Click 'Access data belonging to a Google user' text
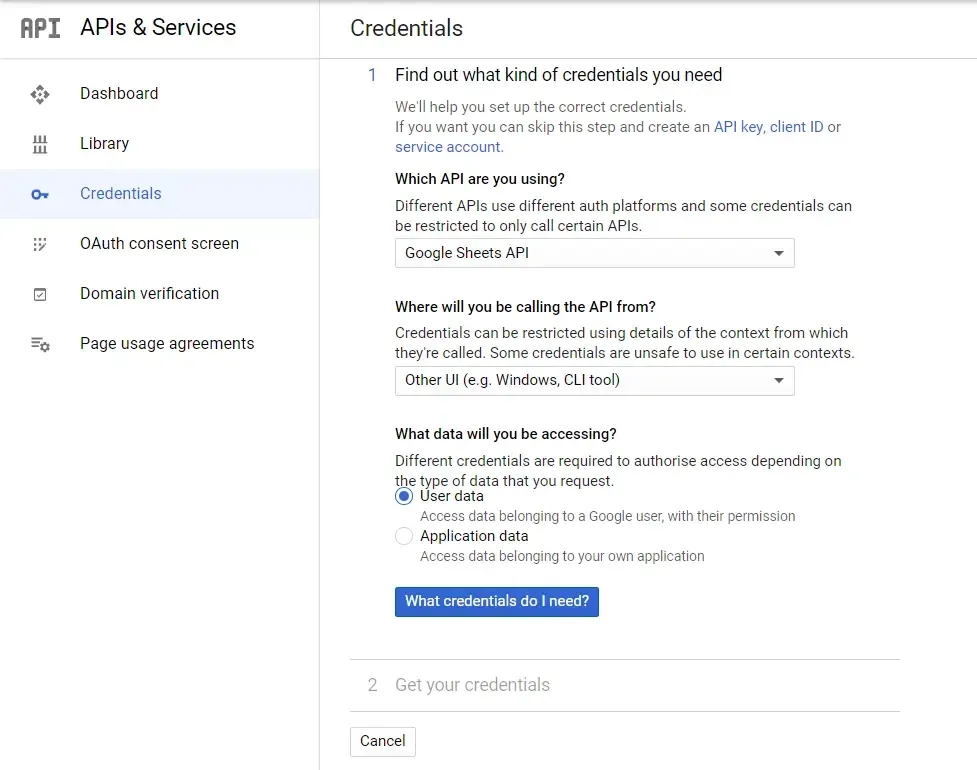 [x=608, y=516]
